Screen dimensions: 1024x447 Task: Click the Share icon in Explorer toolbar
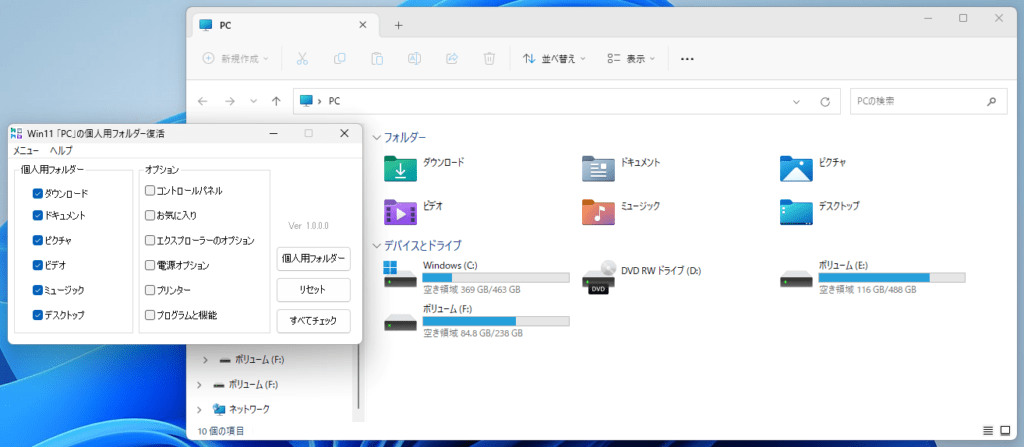pyautogui.click(x=451, y=59)
